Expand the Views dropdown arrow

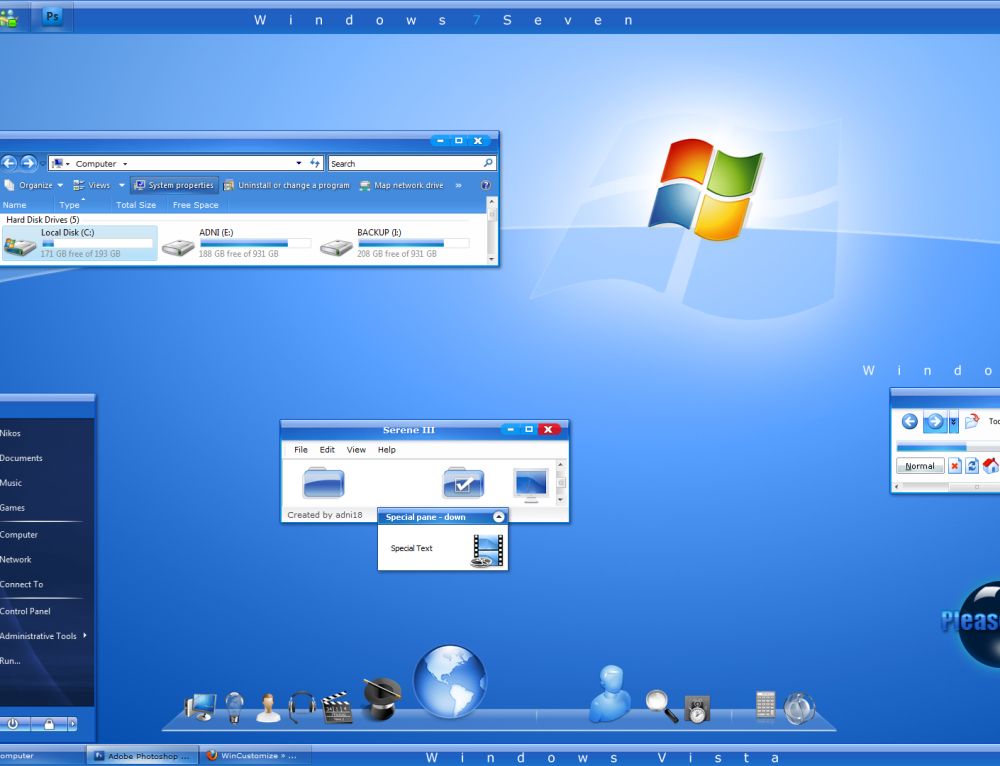coord(122,185)
